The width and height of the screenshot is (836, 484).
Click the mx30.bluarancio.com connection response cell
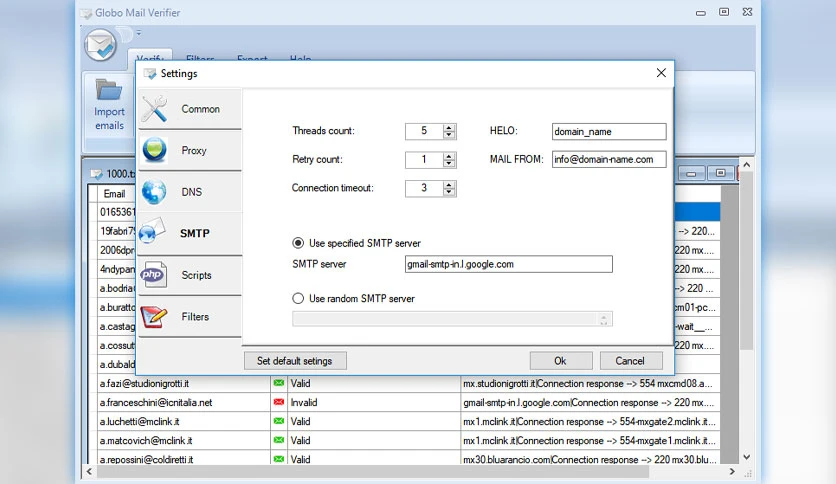tap(590, 459)
